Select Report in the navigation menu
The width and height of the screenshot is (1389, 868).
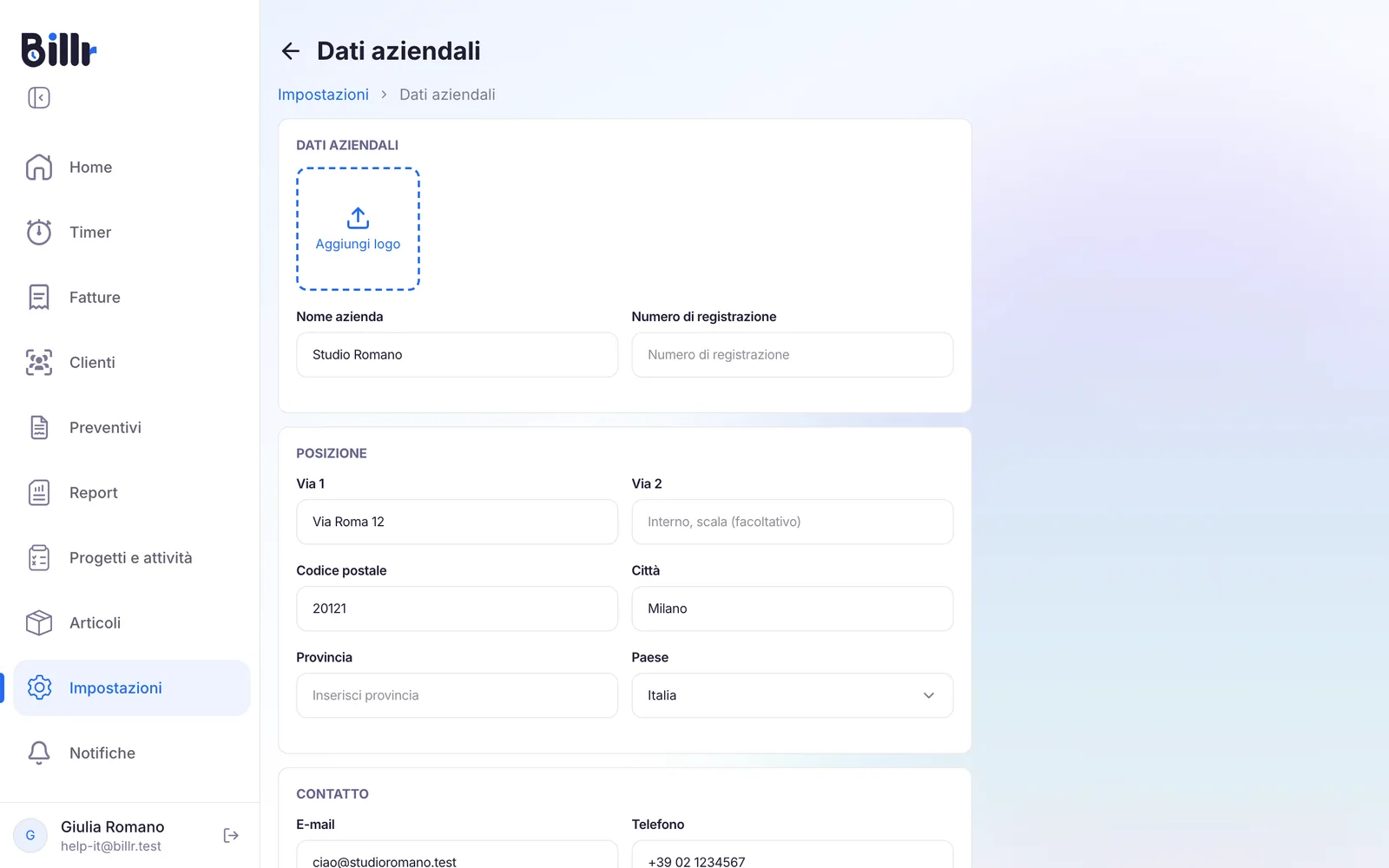[x=132, y=492]
